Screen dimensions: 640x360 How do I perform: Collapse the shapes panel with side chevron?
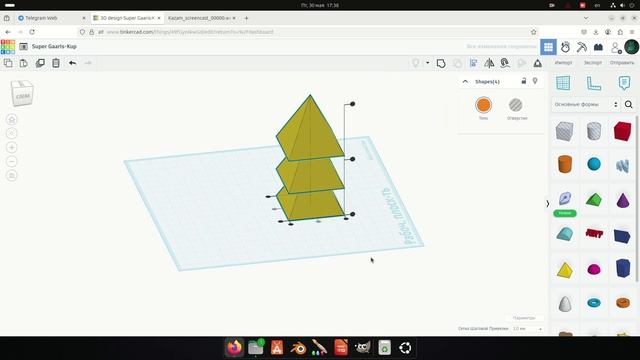click(547, 204)
